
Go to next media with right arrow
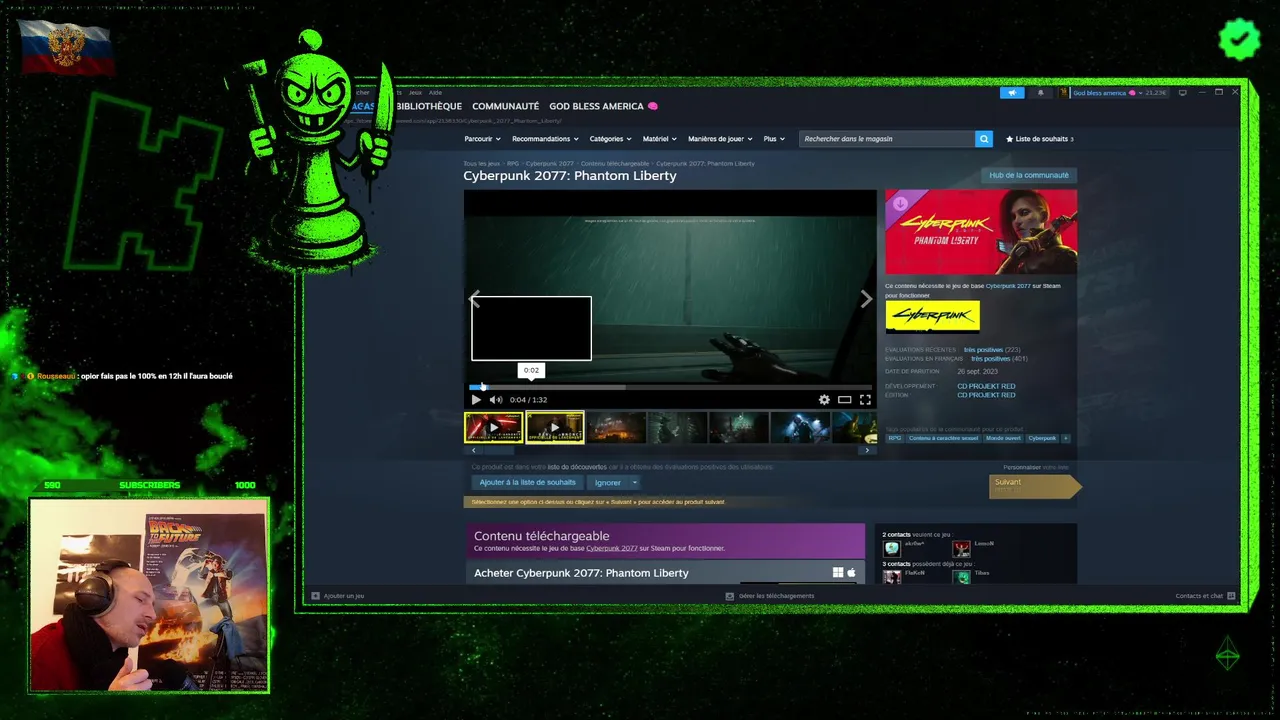pyautogui.click(x=866, y=299)
